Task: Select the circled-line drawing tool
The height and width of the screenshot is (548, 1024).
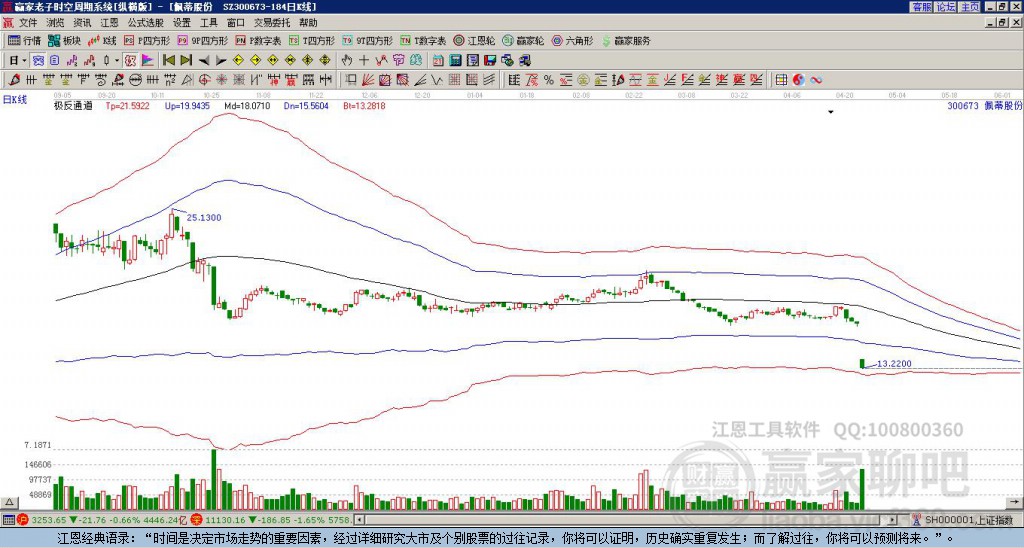Action: (136, 80)
